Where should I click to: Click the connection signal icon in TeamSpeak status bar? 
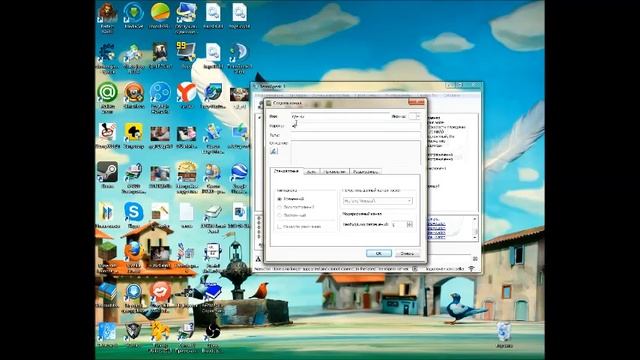point(471,269)
